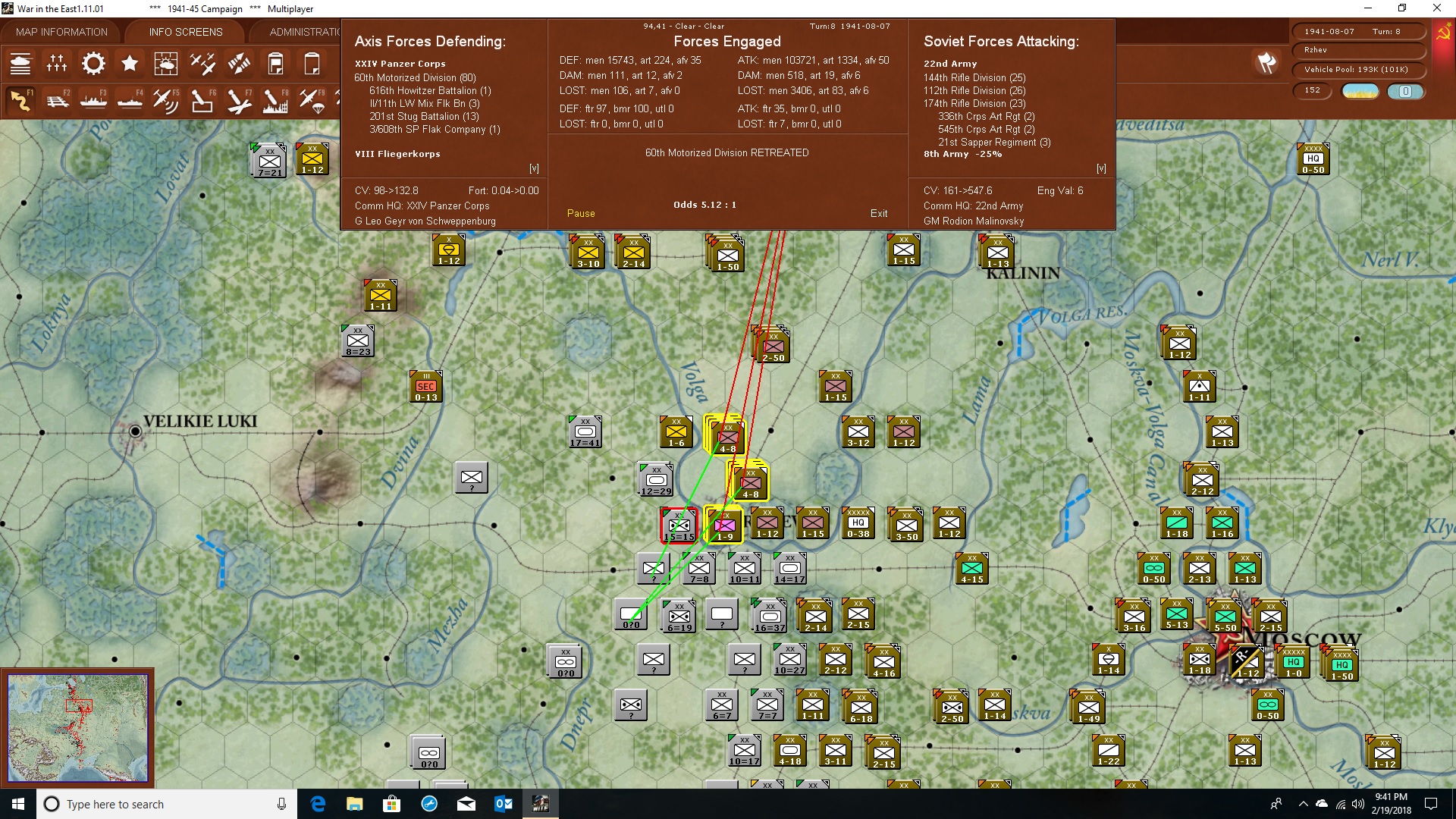The width and height of the screenshot is (1456, 819).
Task: Open the flagged report clipboard icon
Action: tap(275, 64)
